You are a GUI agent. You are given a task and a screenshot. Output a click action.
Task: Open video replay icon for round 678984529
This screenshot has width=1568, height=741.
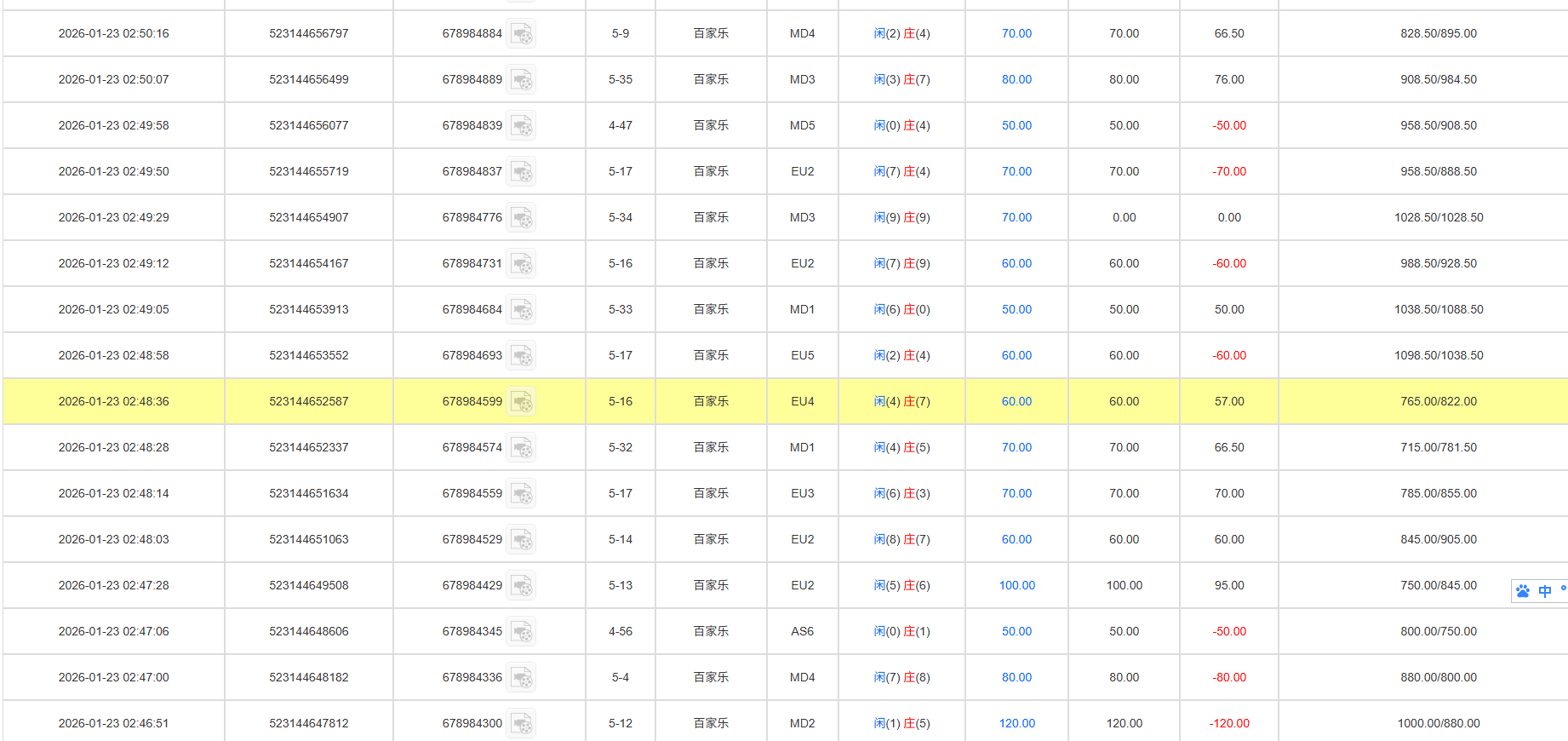pyautogui.click(x=521, y=540)
